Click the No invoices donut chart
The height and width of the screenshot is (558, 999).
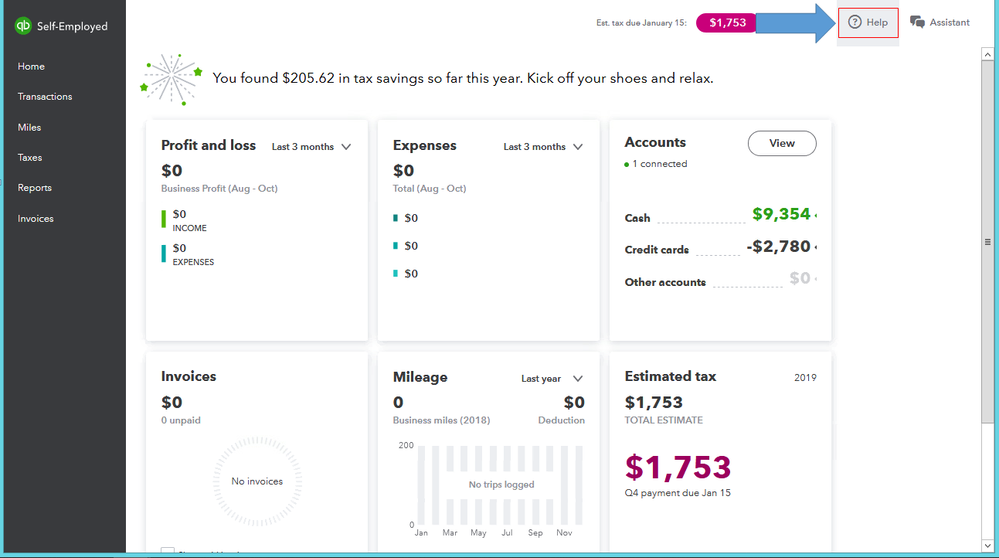pyautogui.click(x=257, y=481)
